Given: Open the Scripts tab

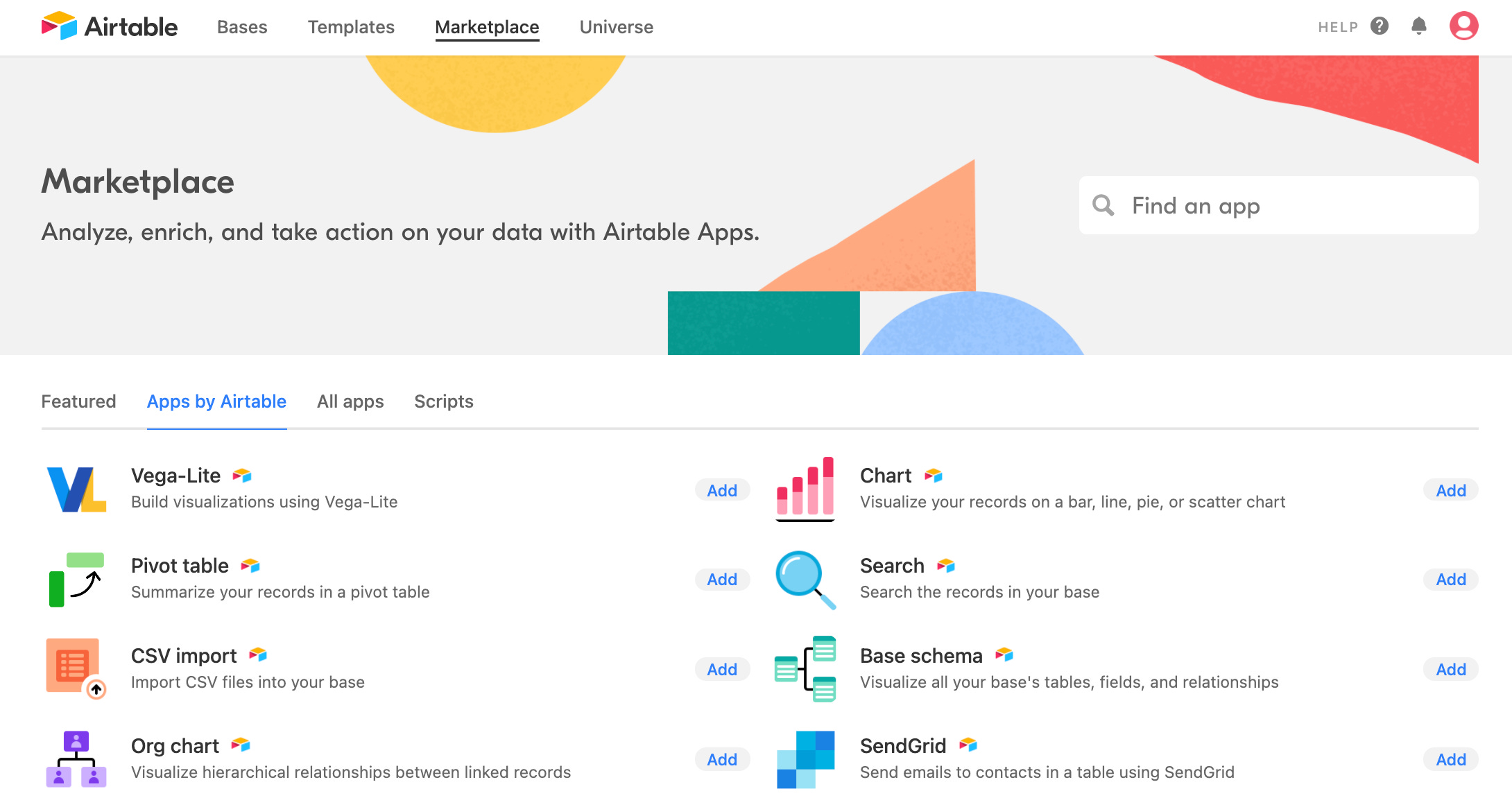Looking at the screenshot, I should (443, 401).
